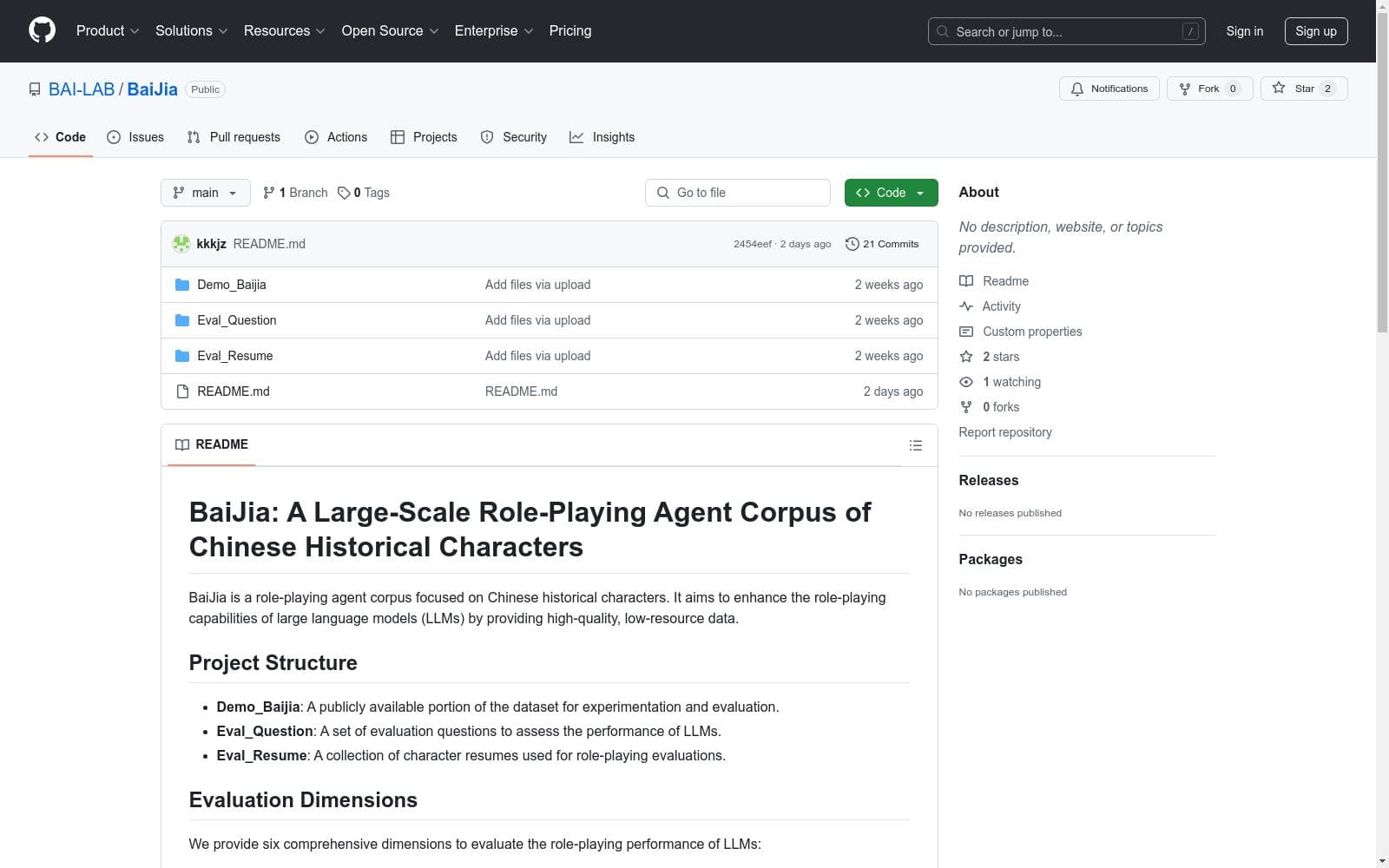Click the Fork count badge showing 0
The width and height of the screenshot is (1389, 868).
point(1233,89)
